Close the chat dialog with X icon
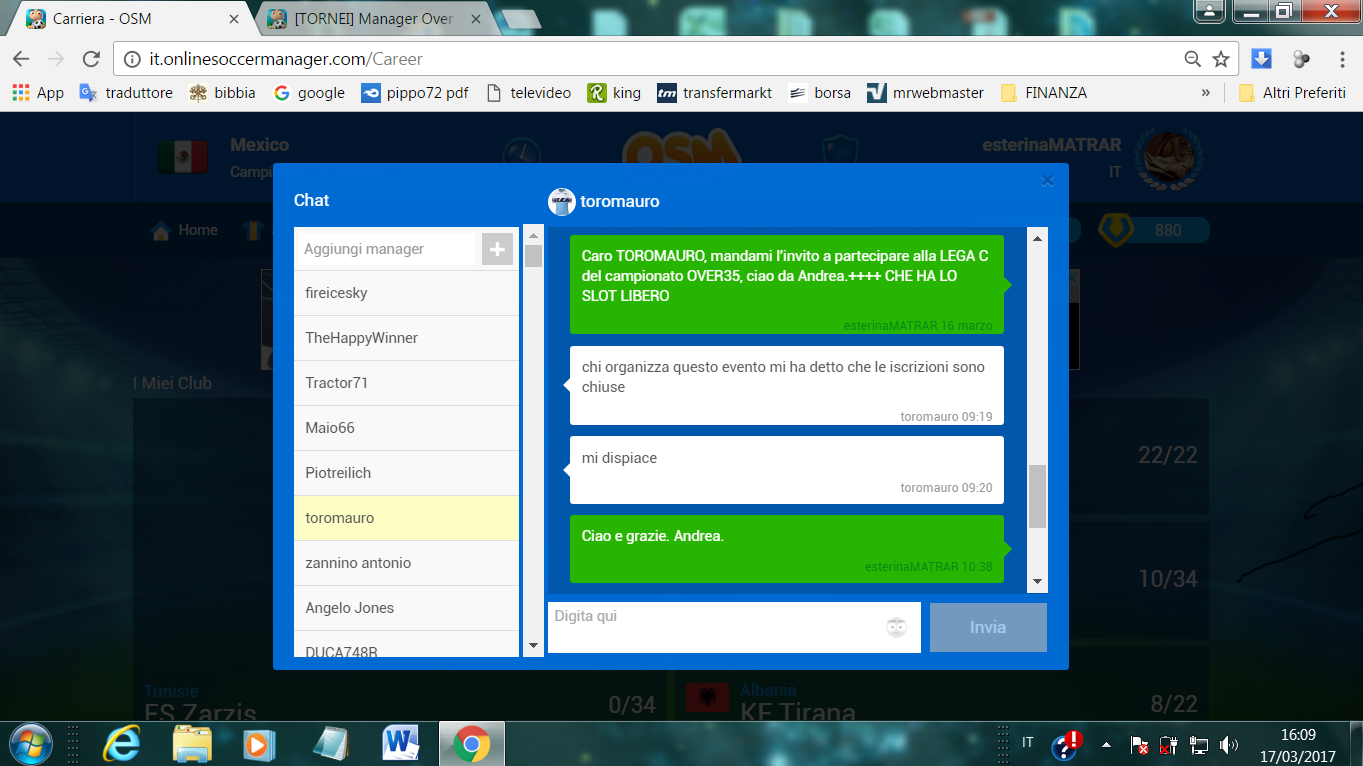Image resolution: width=1363 pixels, height=766 pixels. (x=1047, y=181)
